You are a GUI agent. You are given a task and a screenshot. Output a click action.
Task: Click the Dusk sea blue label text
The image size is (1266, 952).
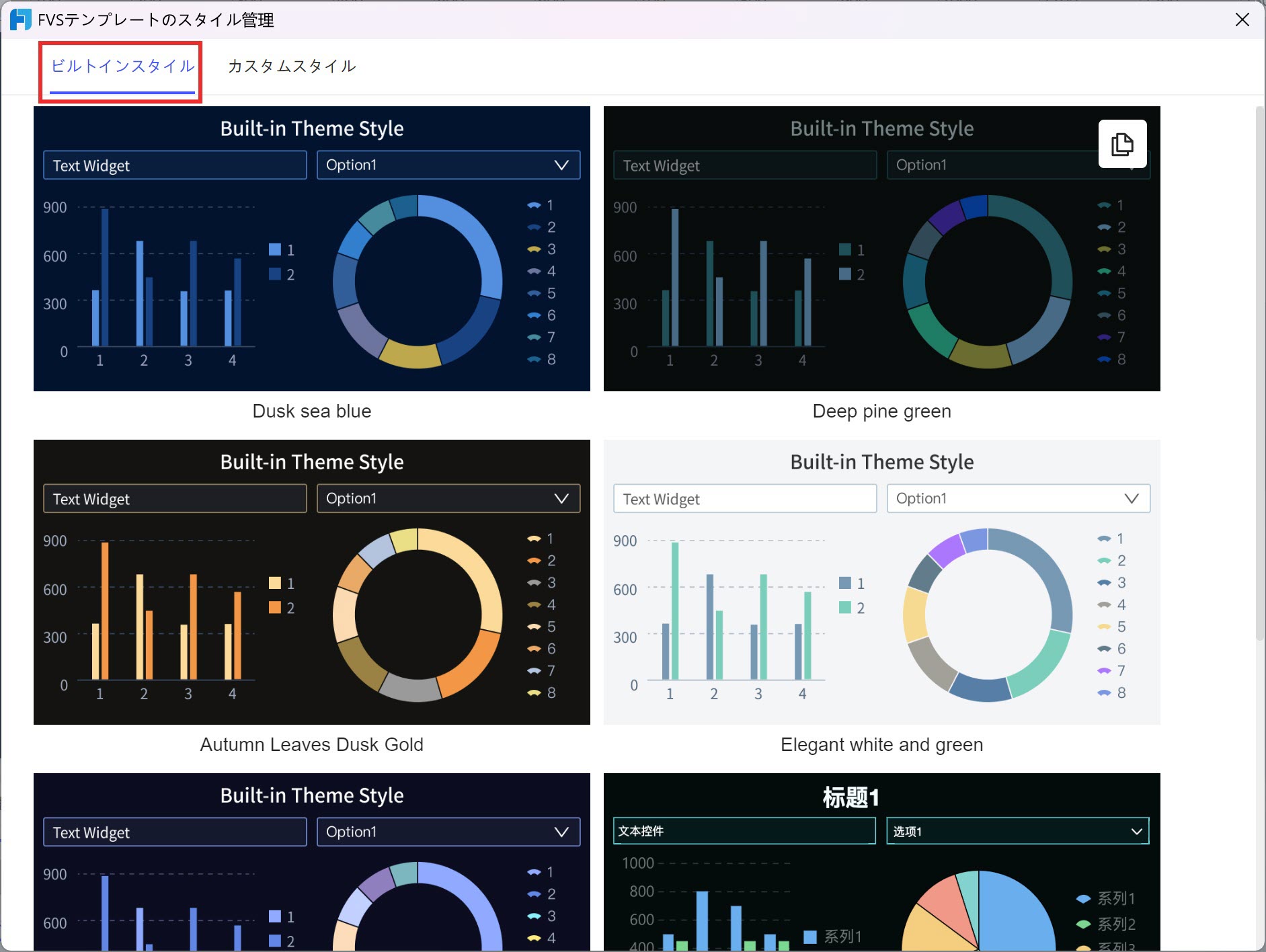click(312, 411)
